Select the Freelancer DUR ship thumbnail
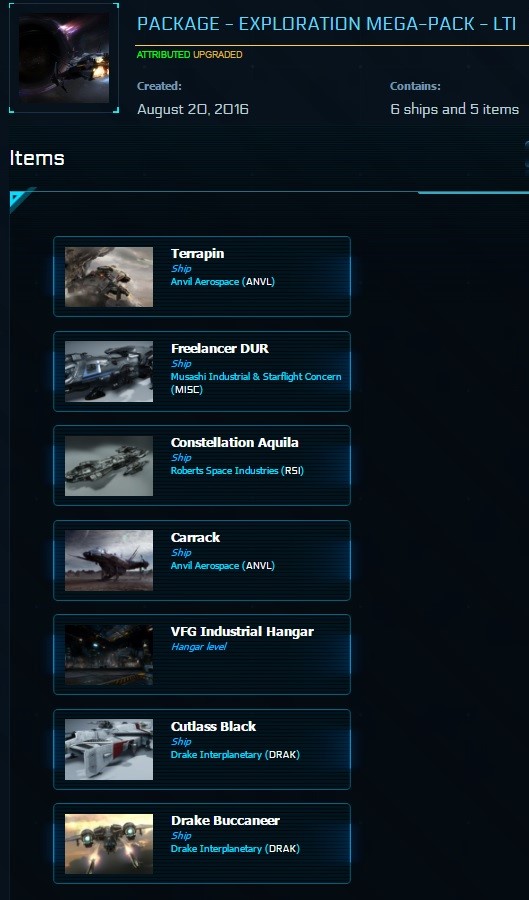 coord(109,371)
